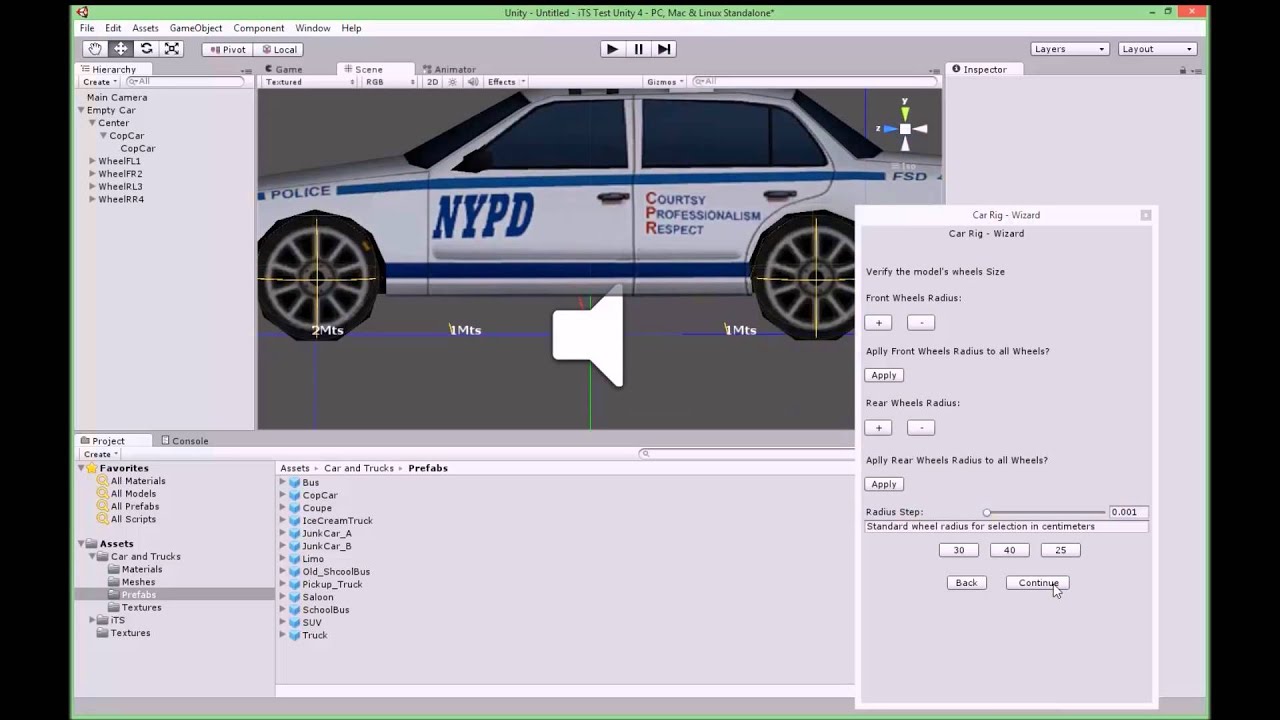Select All Materials under Favorites
Viewport: 1280px width, 720px height.
(138, 481)
